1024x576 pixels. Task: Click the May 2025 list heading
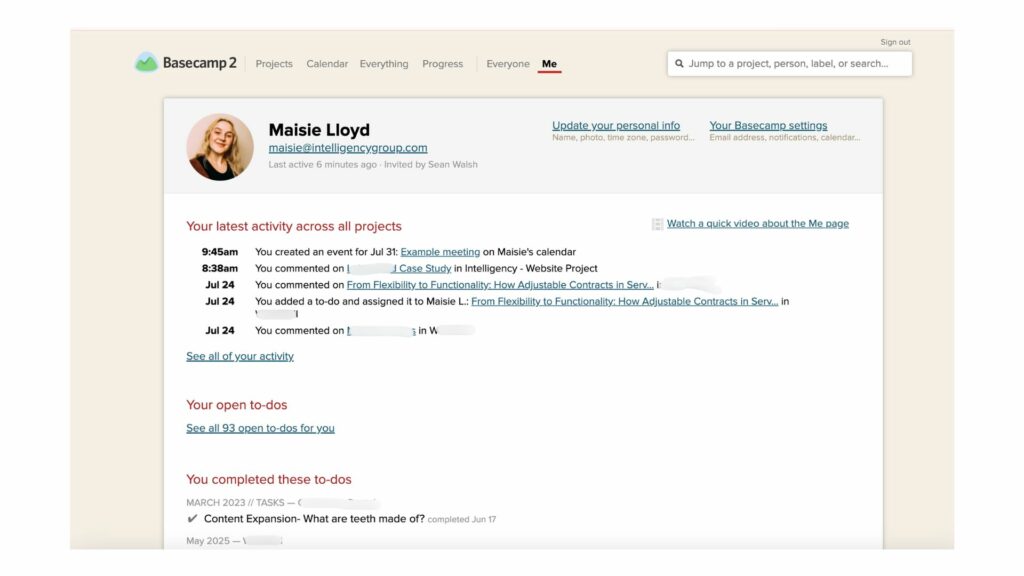pos(208,541)
